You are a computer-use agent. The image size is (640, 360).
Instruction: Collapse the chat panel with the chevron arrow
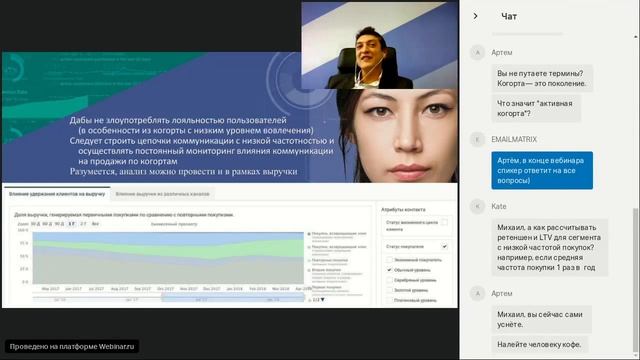click(475, 16)
